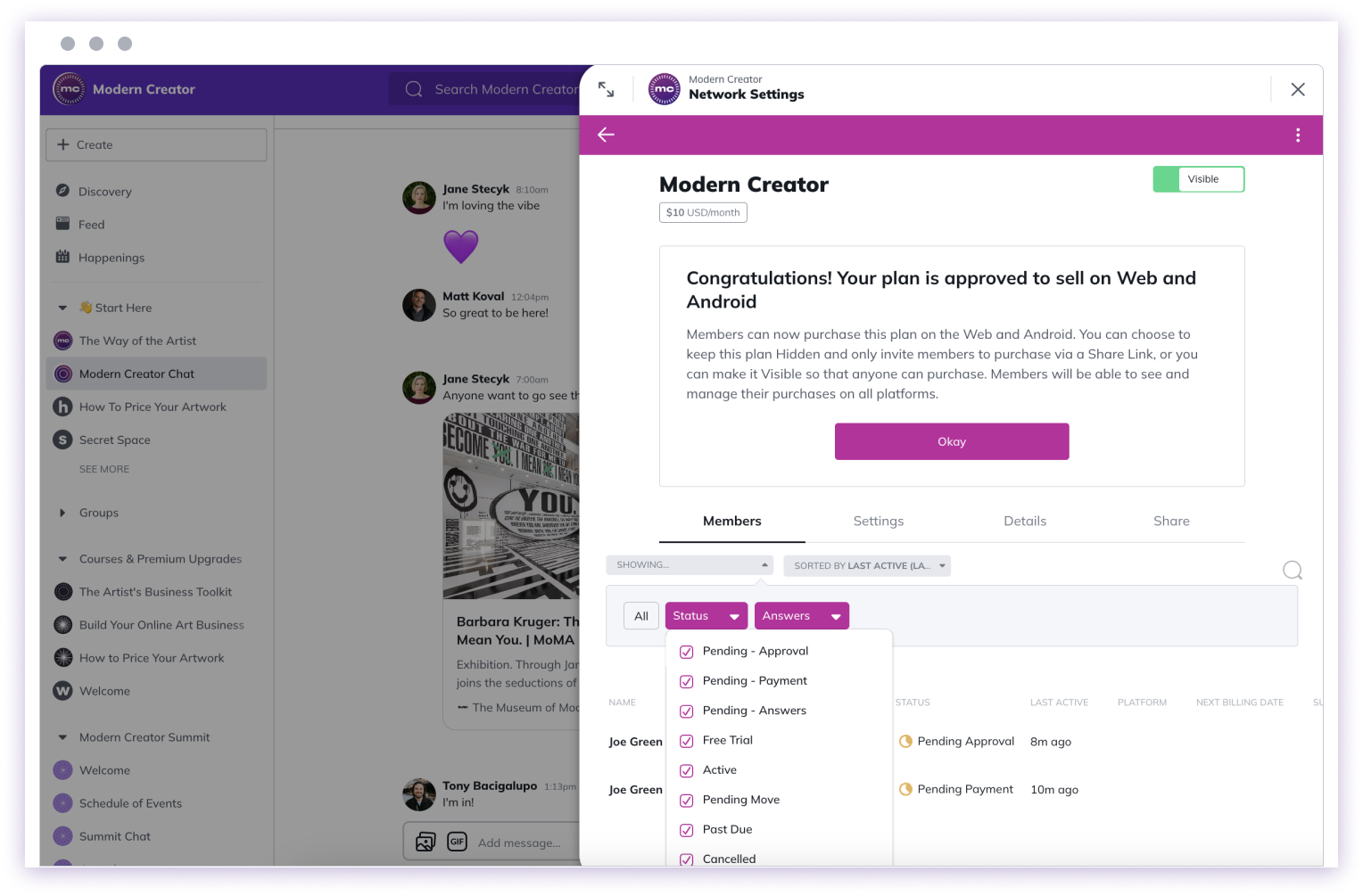Uncheck the Pending - Approval checkbox
This screenshot has width=1363, height=896.
pyautogui.click(x=687, y=652)
